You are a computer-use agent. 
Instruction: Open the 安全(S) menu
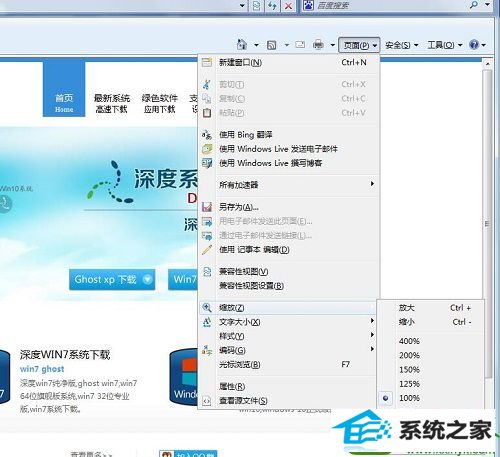401,45
